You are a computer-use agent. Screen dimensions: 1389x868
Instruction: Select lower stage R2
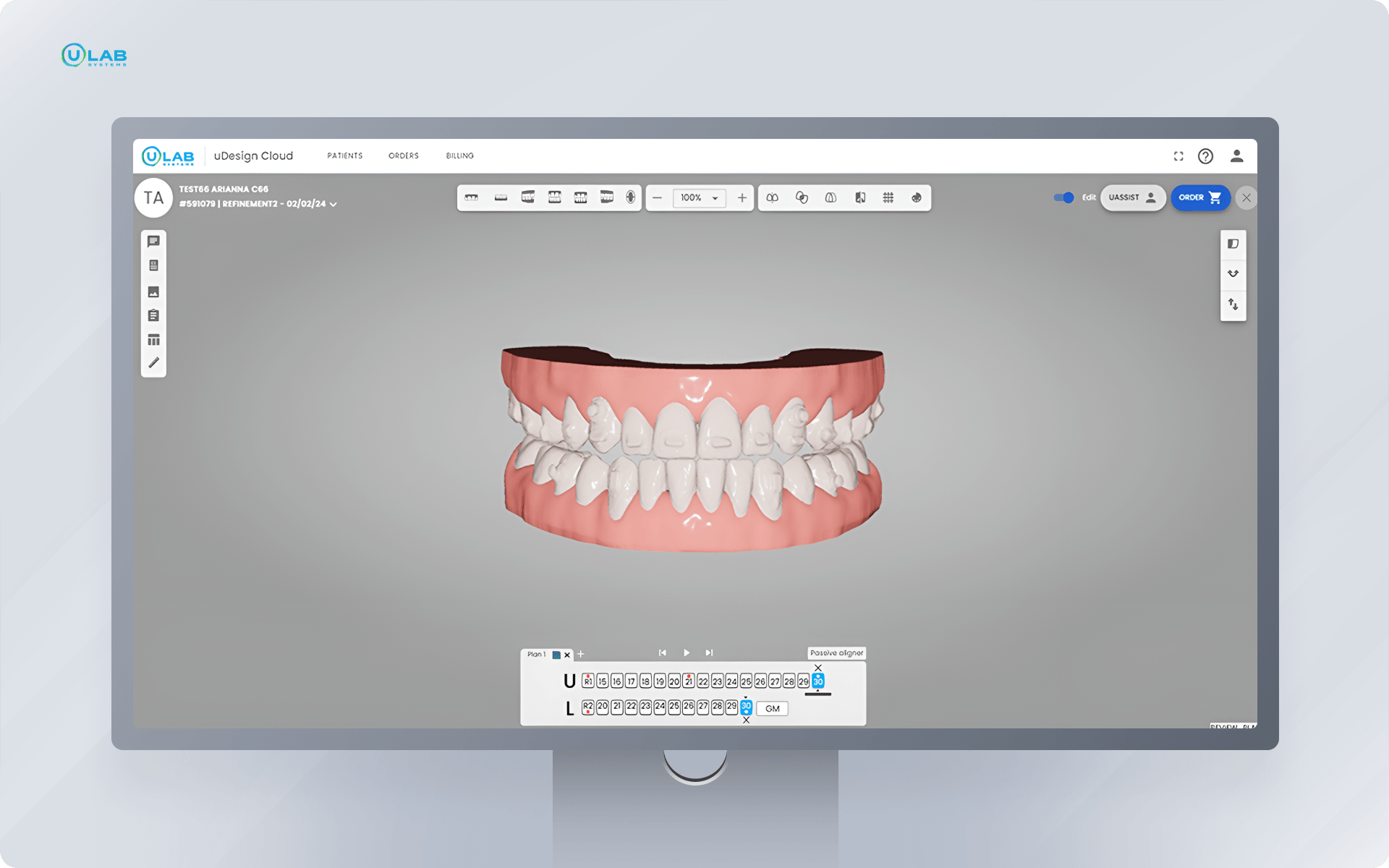tap(588, 707)
